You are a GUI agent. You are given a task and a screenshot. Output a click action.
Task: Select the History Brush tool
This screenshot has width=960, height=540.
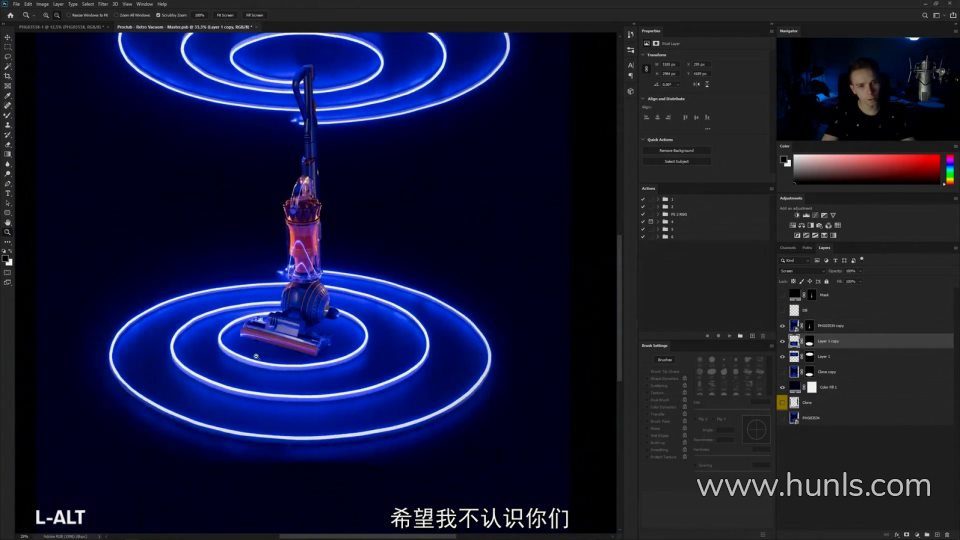(x=8, y=135)
